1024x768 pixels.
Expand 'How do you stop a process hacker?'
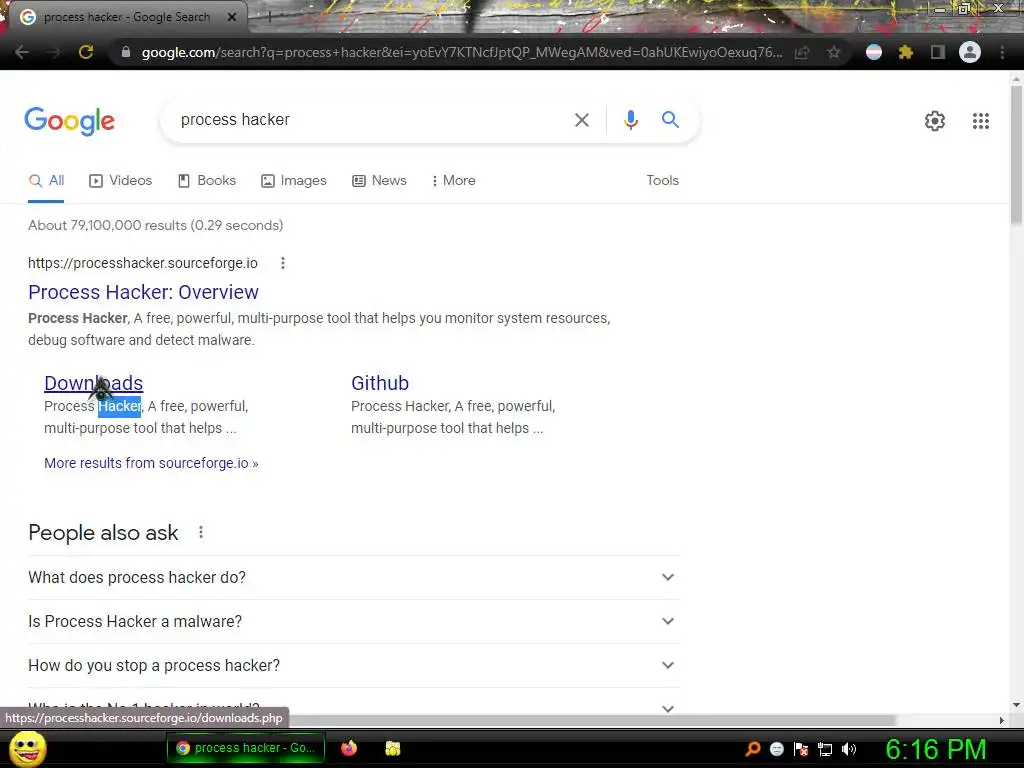(x=354, y=665)
